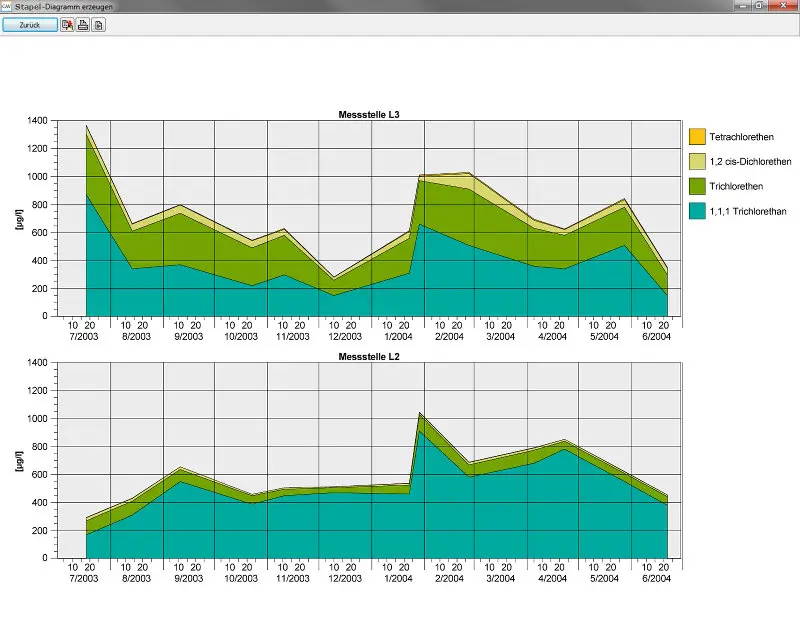800x621 pixels.
Task: Click the 1,1,1 Trichlorethan teal legend swatch
Action: pyautogui.click(x=697, y=211)
